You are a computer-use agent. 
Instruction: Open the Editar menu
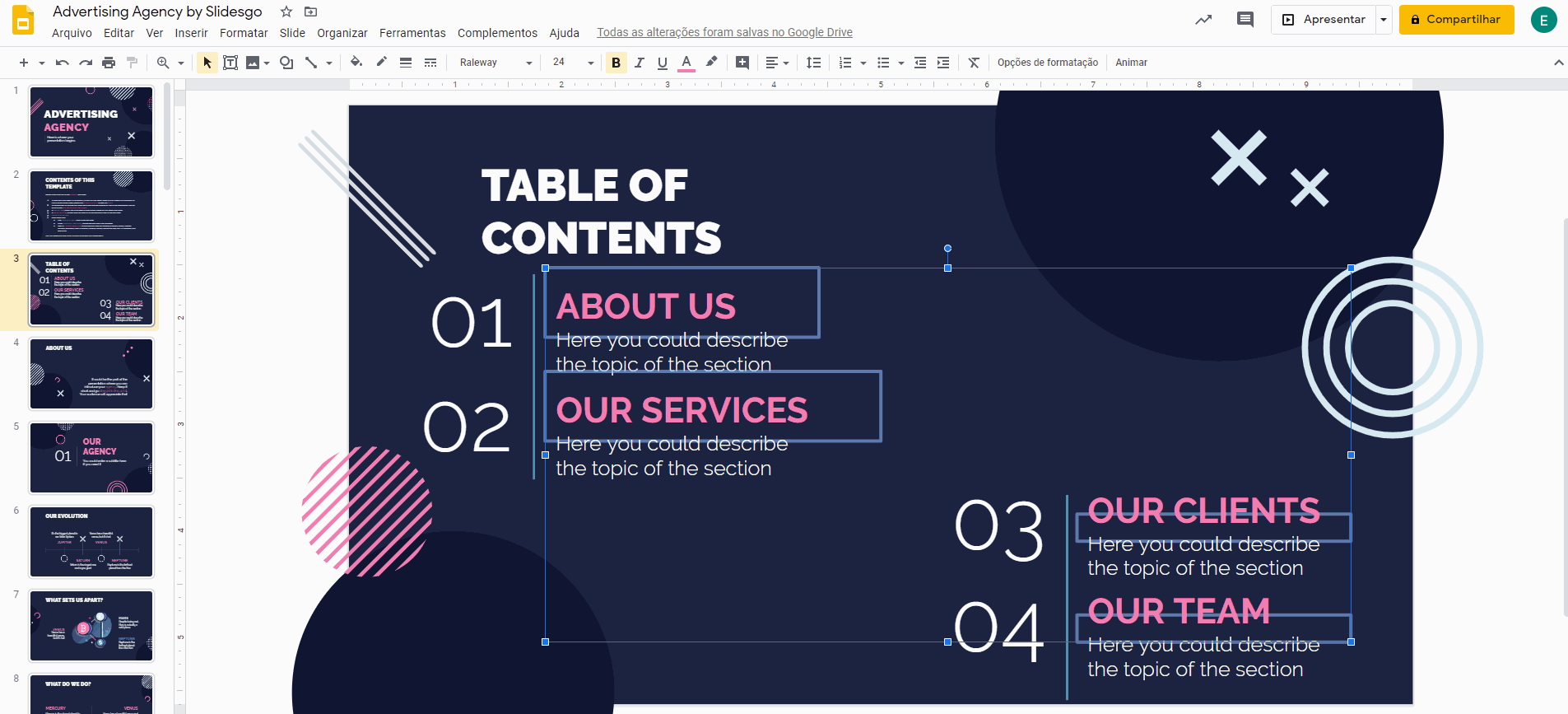point(119,33)
